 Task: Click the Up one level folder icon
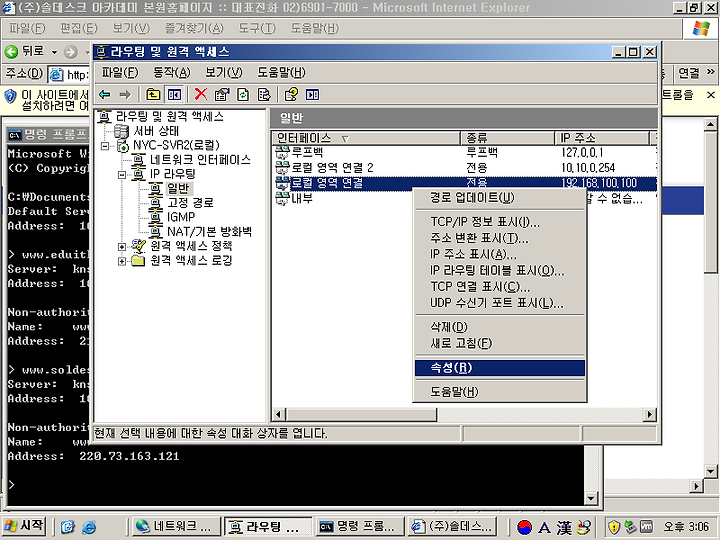click(153, 95)
